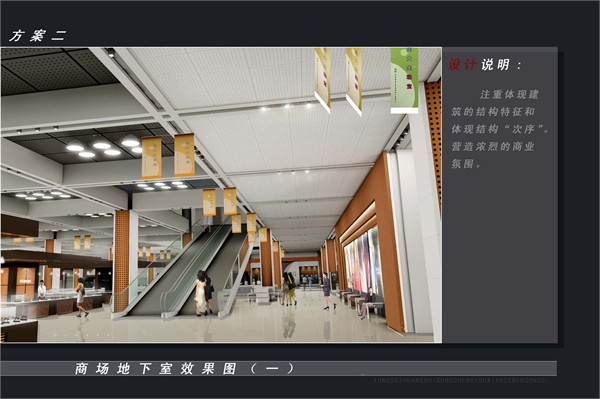Select the illuminated poster wall display
600x399 pixels.
(x=362, y=260)
